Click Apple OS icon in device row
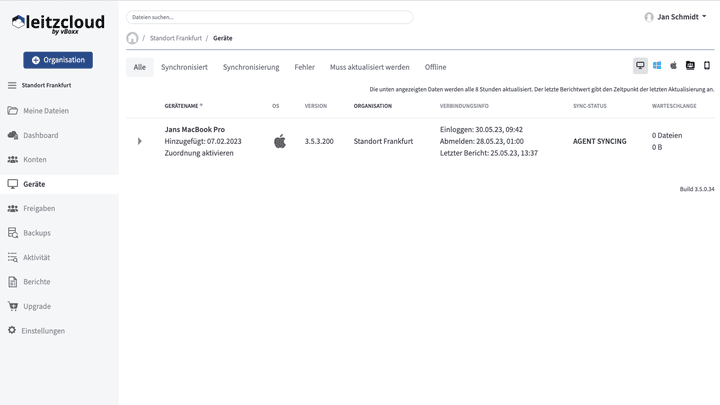This screenshot has width=720, height=405. 280,141
